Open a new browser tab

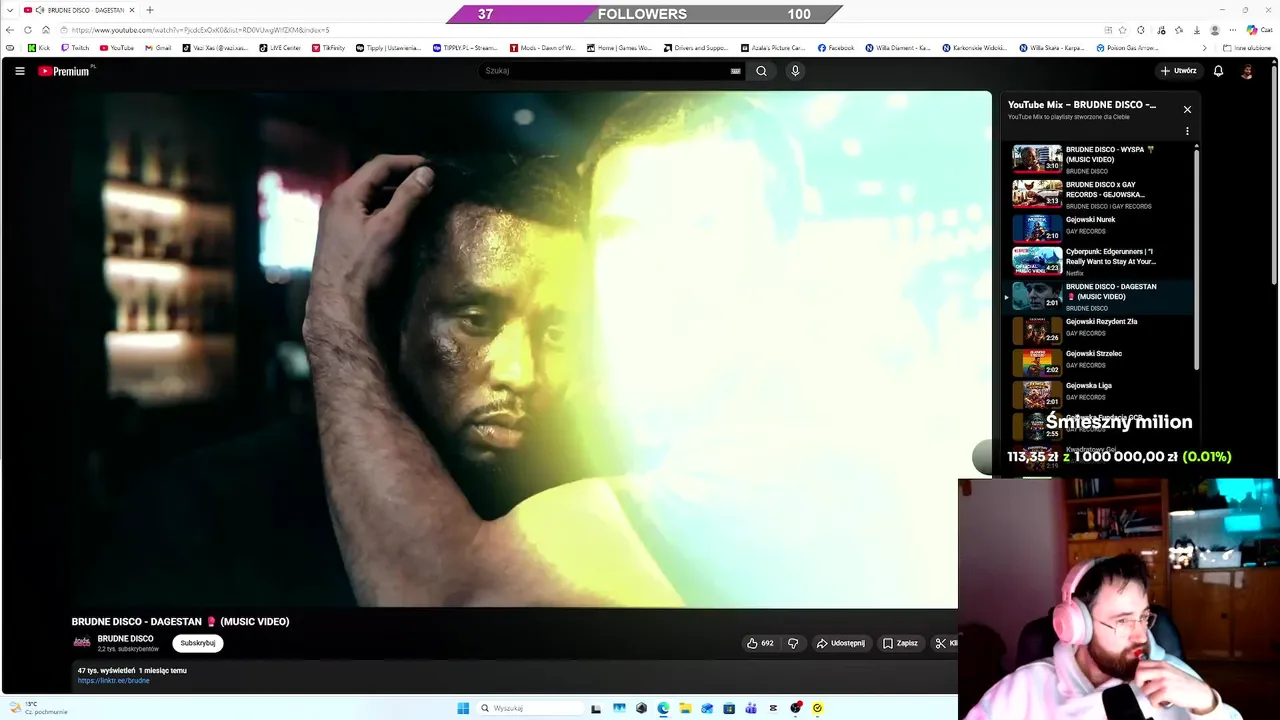[150, 10]
